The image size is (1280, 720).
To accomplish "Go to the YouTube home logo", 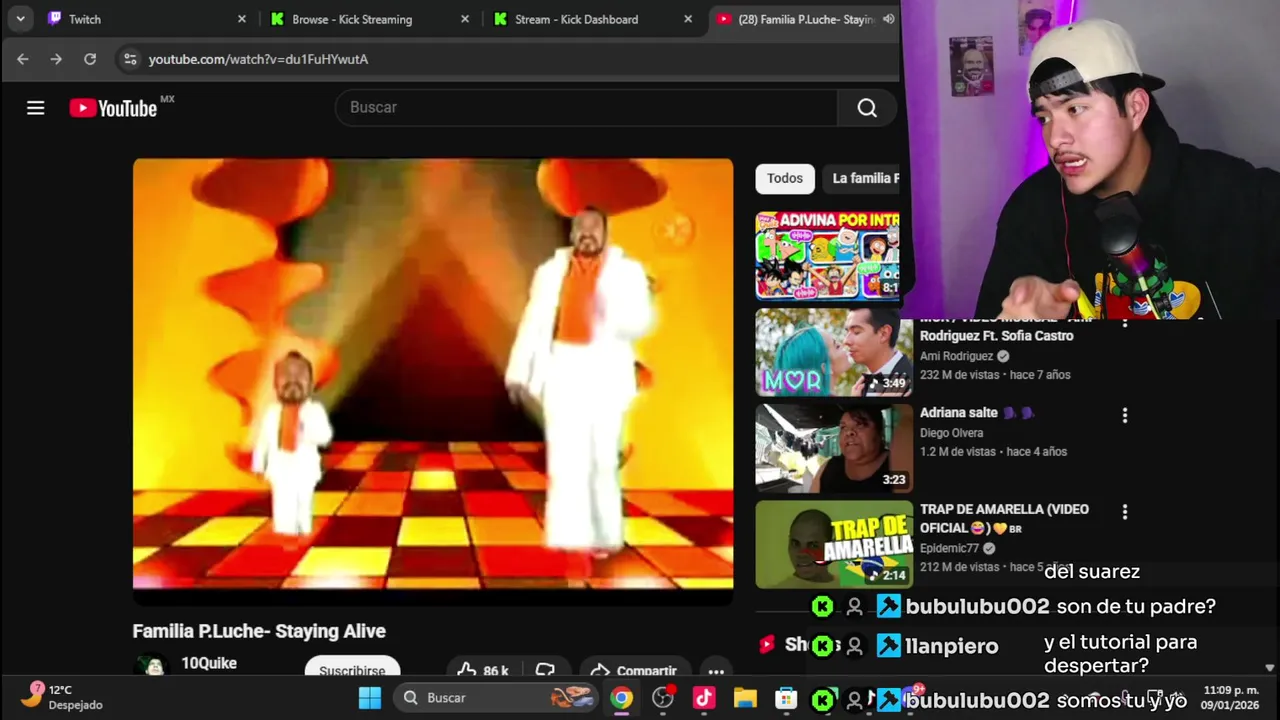I will click(113, 108).
